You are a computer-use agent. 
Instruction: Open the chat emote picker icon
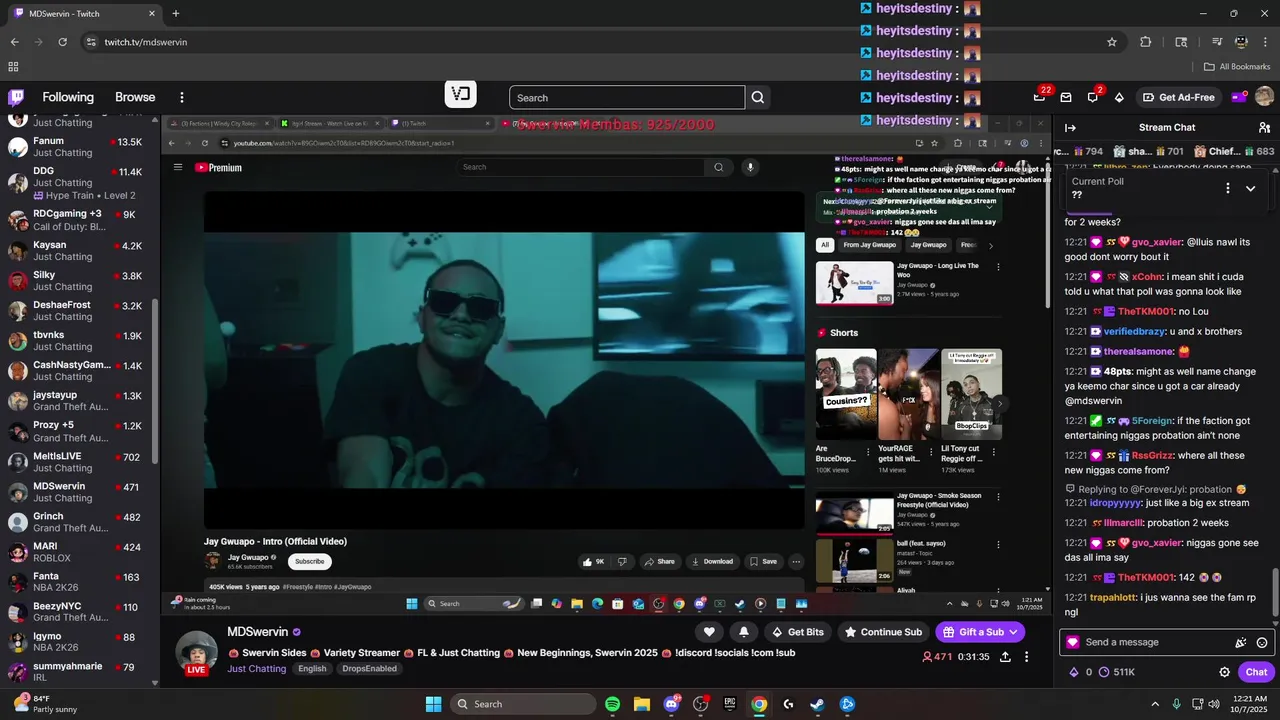tap(1262, 643)
